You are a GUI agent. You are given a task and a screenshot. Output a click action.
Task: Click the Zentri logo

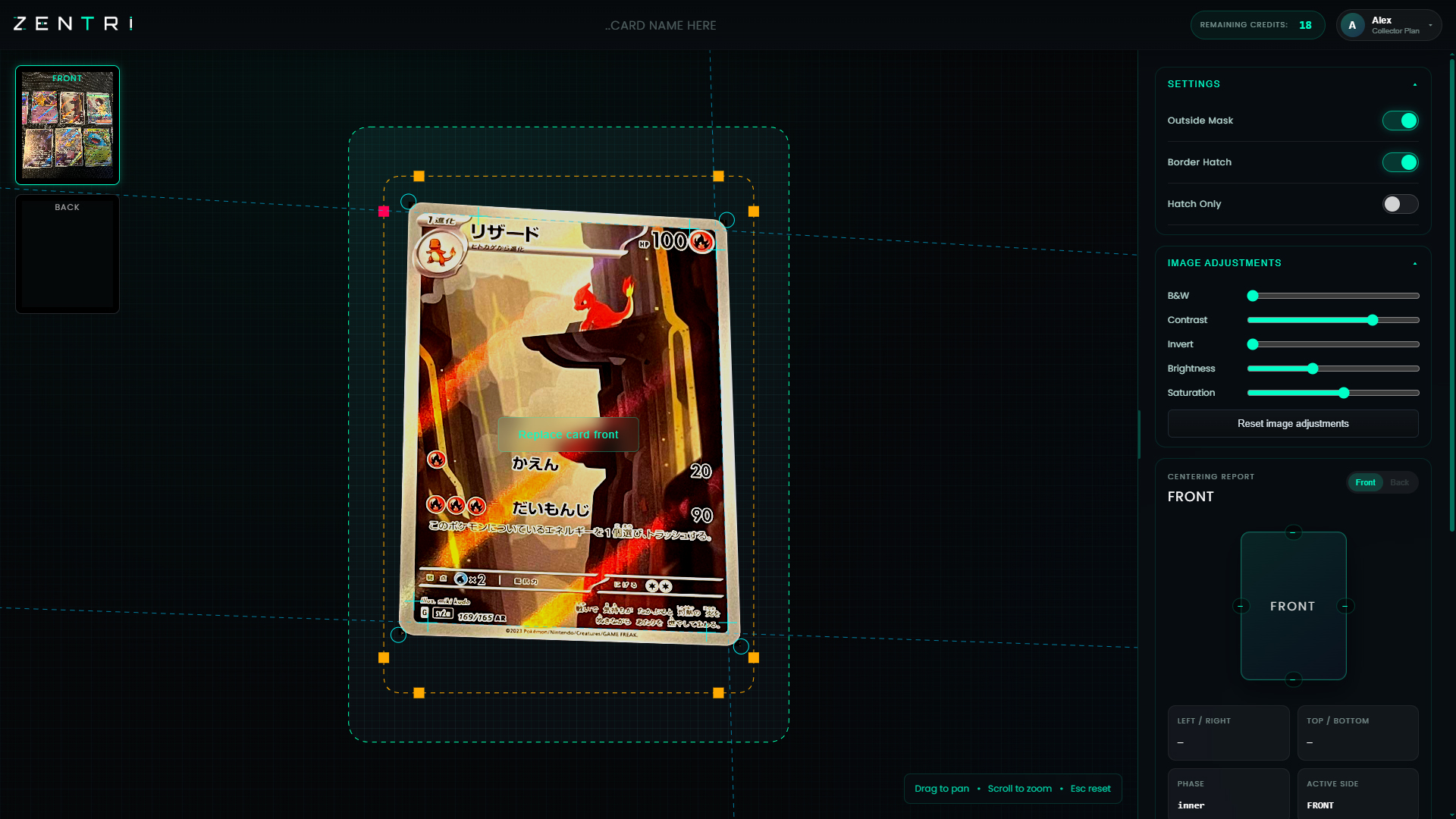coord(73,24)
